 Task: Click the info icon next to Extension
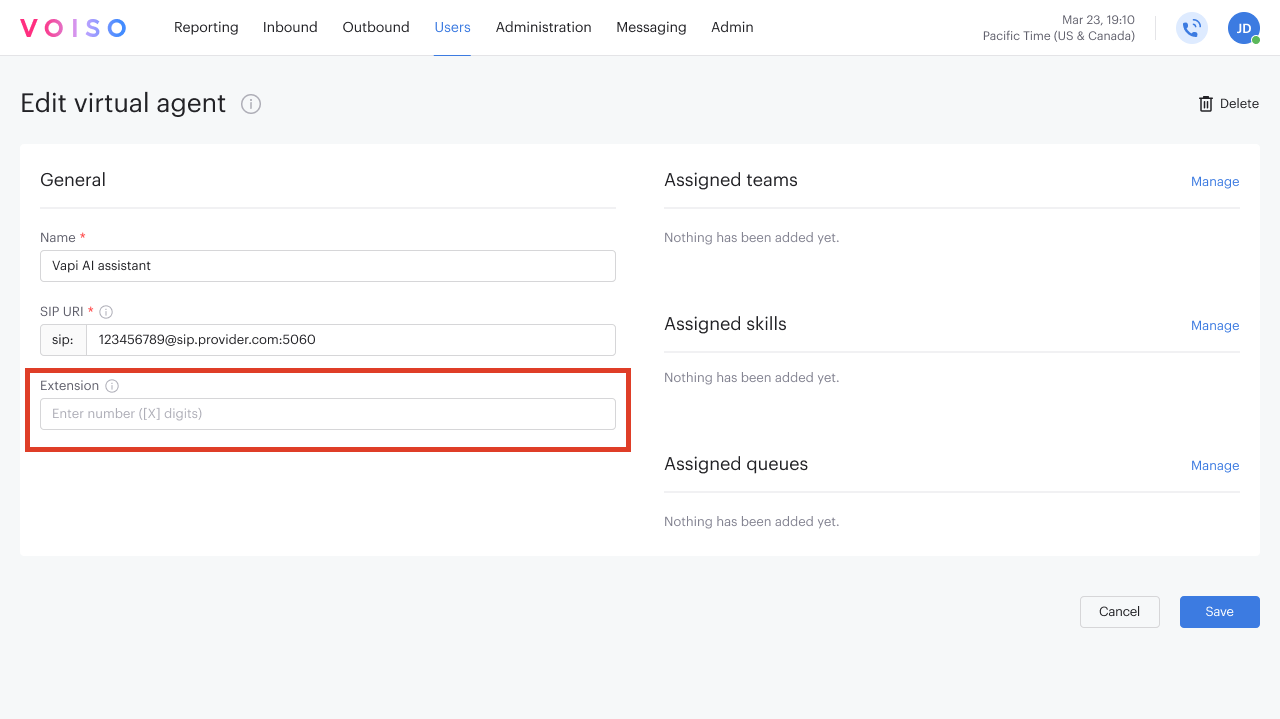point(111,385)
